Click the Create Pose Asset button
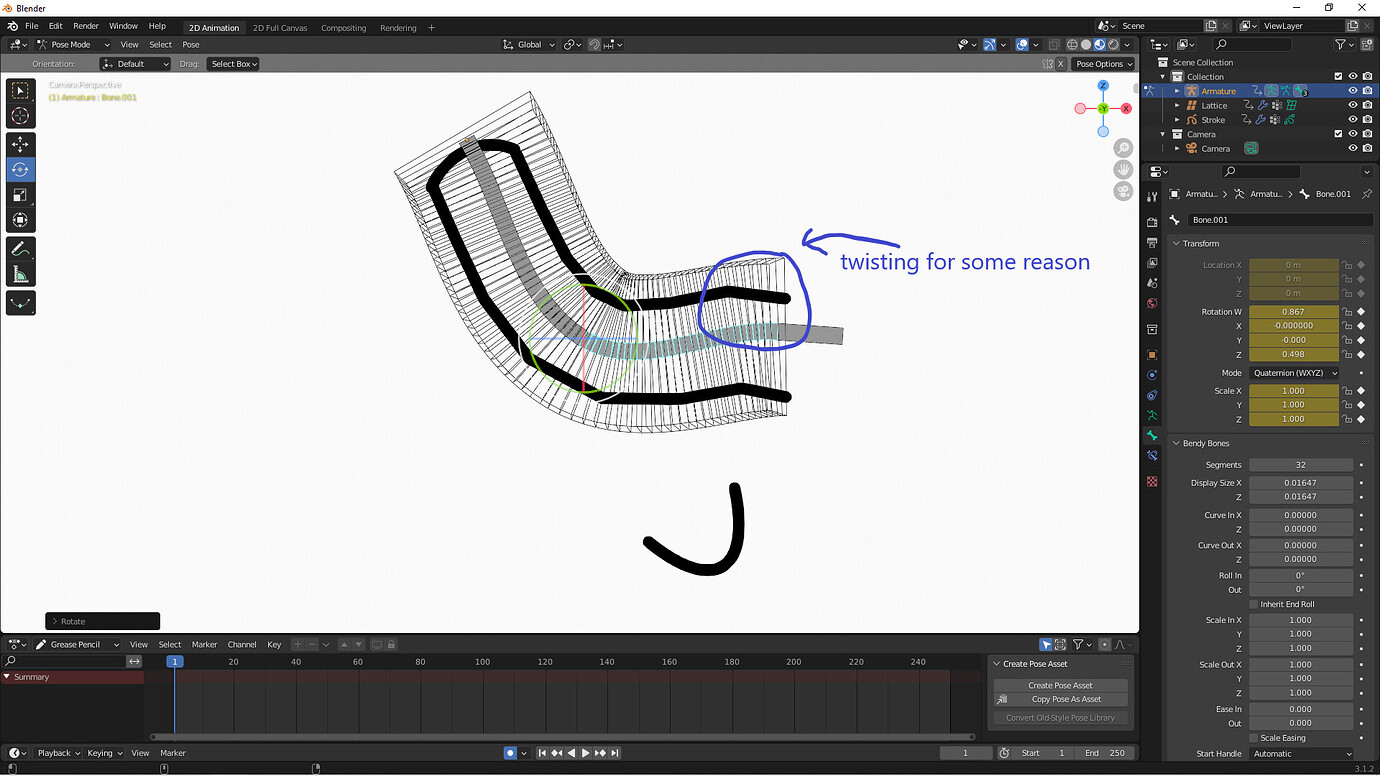 click(1060, 685)
